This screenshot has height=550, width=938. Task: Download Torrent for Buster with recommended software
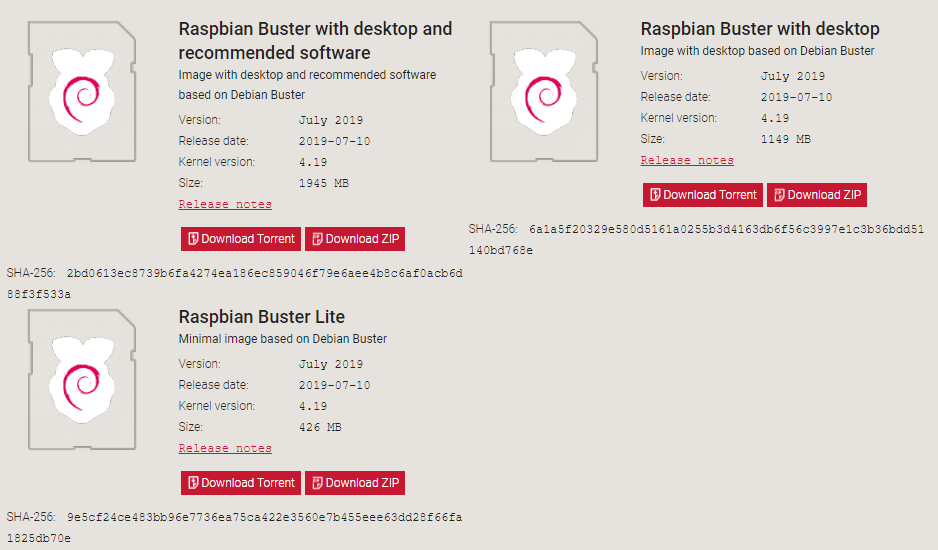241,239
